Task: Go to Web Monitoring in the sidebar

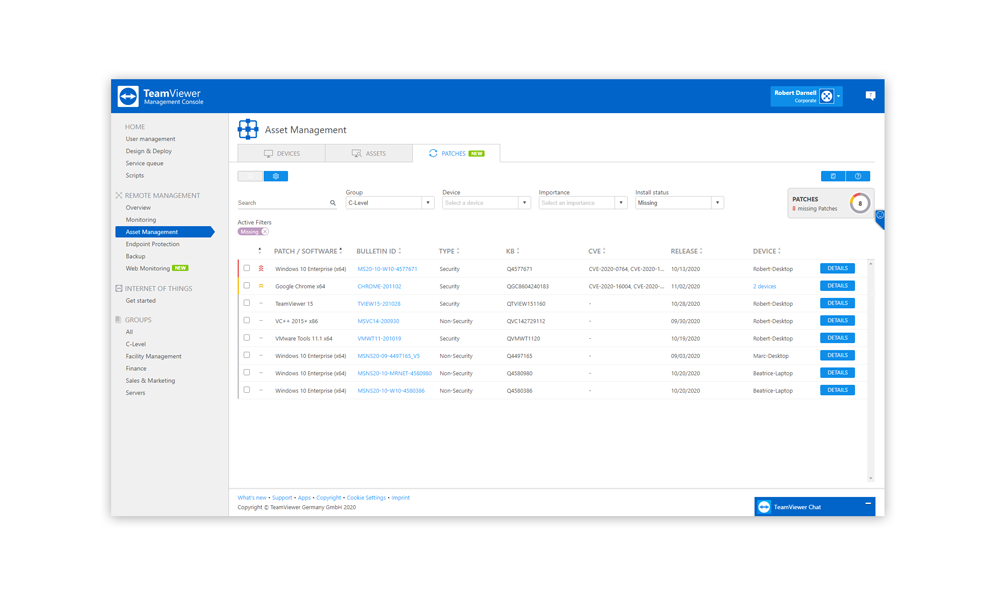Action: pos(147,268)
